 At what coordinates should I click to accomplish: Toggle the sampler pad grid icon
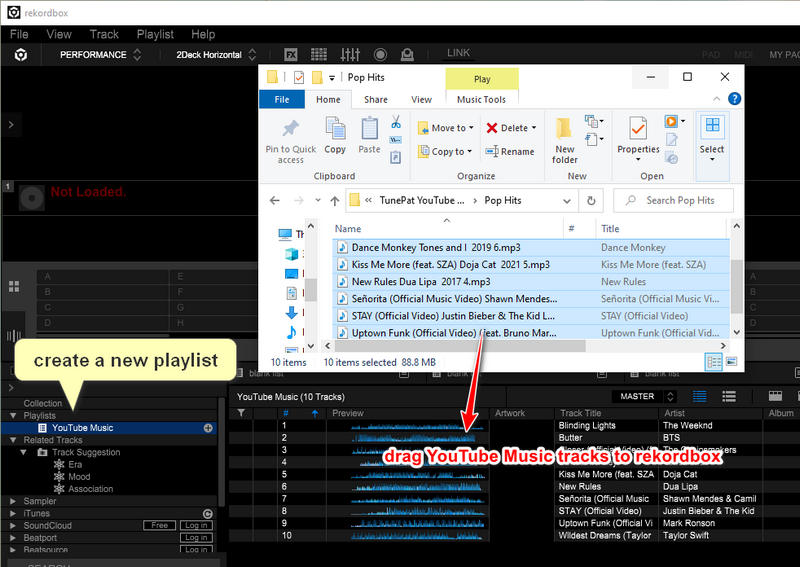(x=319, y=55)
